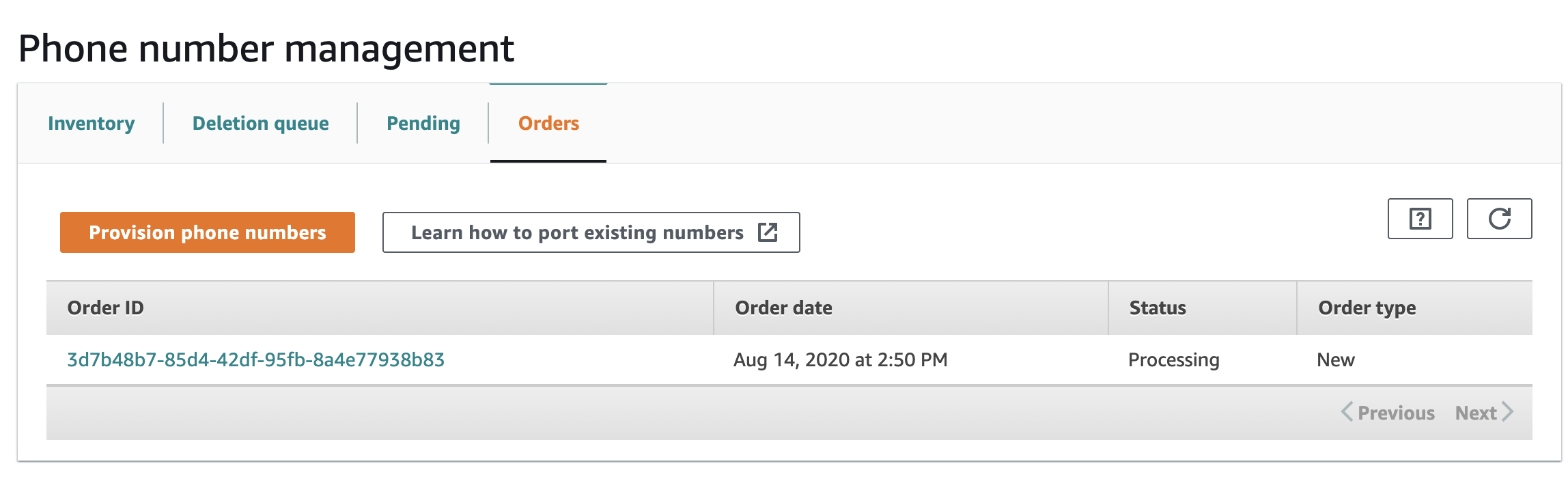Click the external link icon on port button
The width and height of the screenshot is (1568, 477).
tap(768, 232)
